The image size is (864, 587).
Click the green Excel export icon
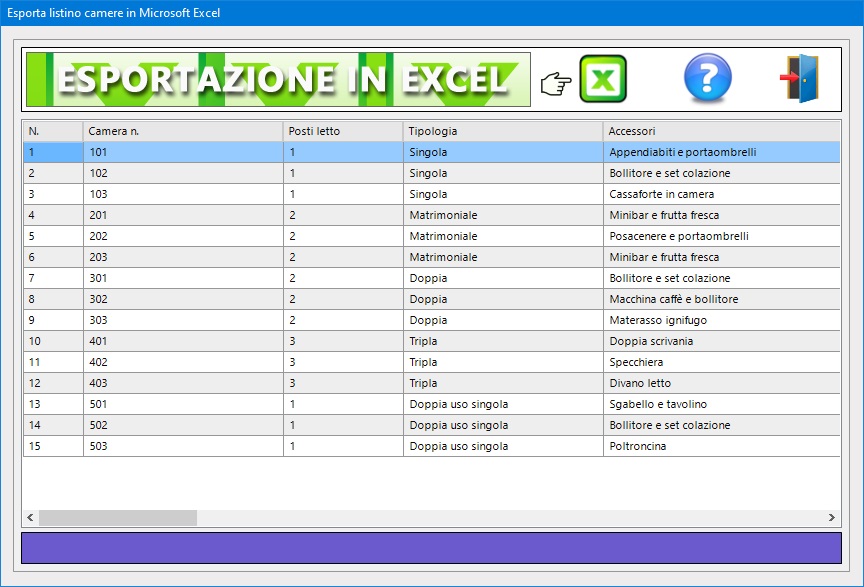603,79
